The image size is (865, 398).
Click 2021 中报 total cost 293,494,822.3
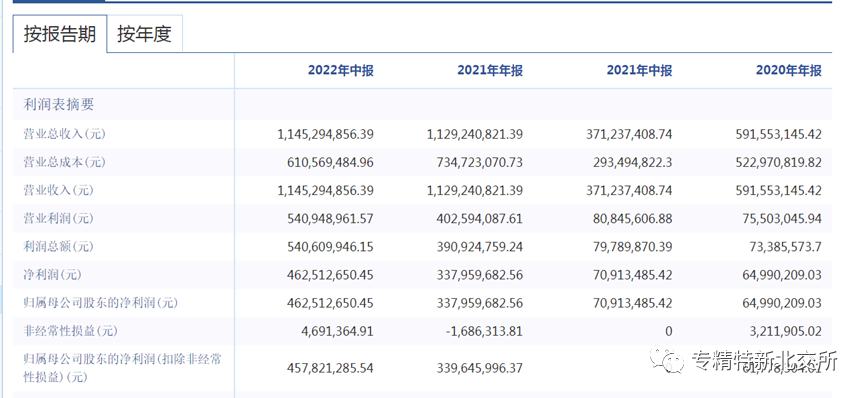629,162
